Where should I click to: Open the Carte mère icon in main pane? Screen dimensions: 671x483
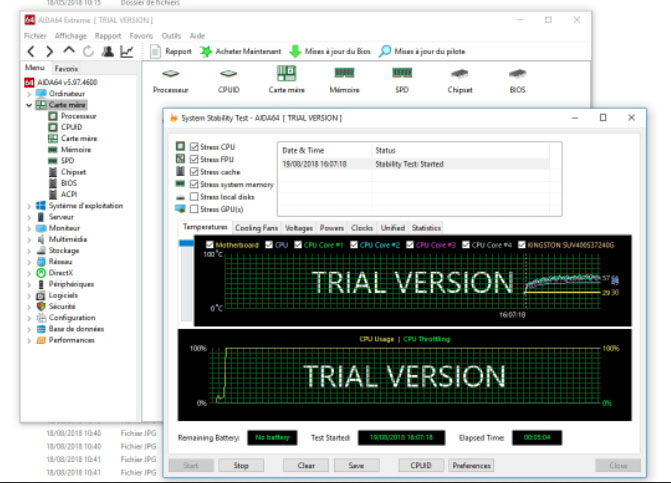tap(286, 80)
